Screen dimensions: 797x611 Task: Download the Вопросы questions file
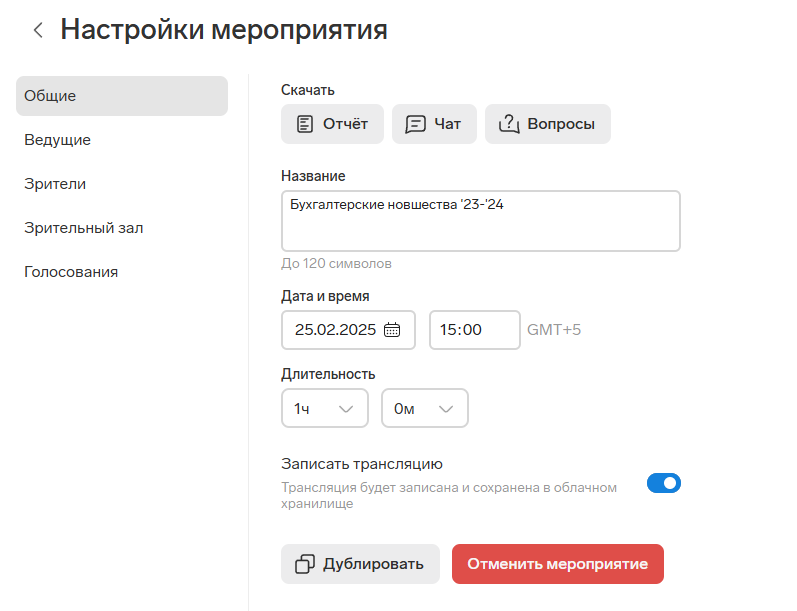pos(548,124)
